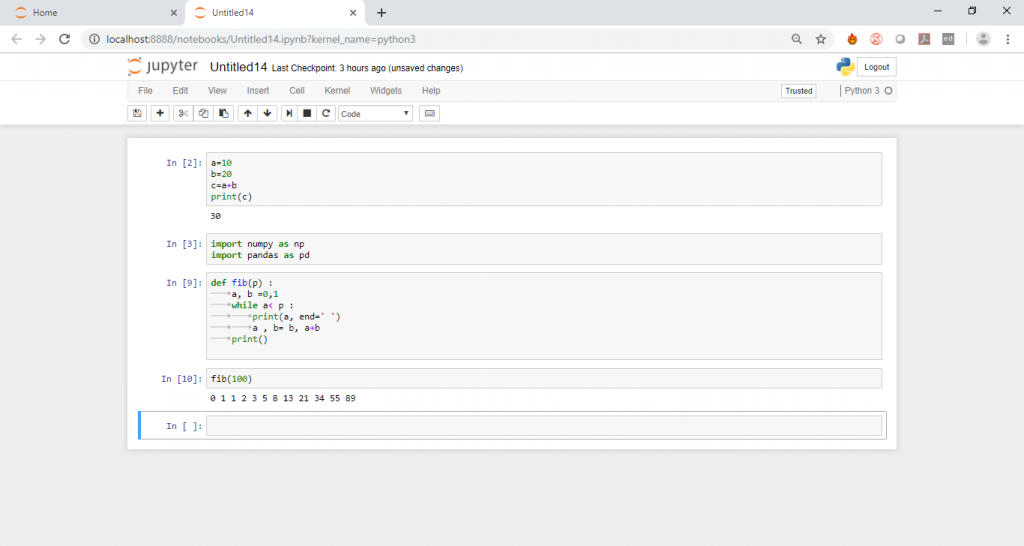Move selected cell up with arrow
The width and height of the screenshot is (1024, 546).
pyautogui.click(x=248, y=114)
